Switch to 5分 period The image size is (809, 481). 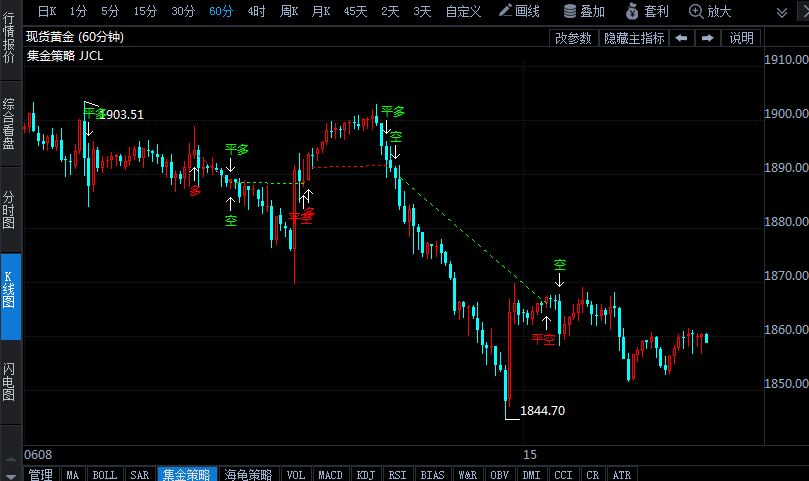click(x=110, y=11)
